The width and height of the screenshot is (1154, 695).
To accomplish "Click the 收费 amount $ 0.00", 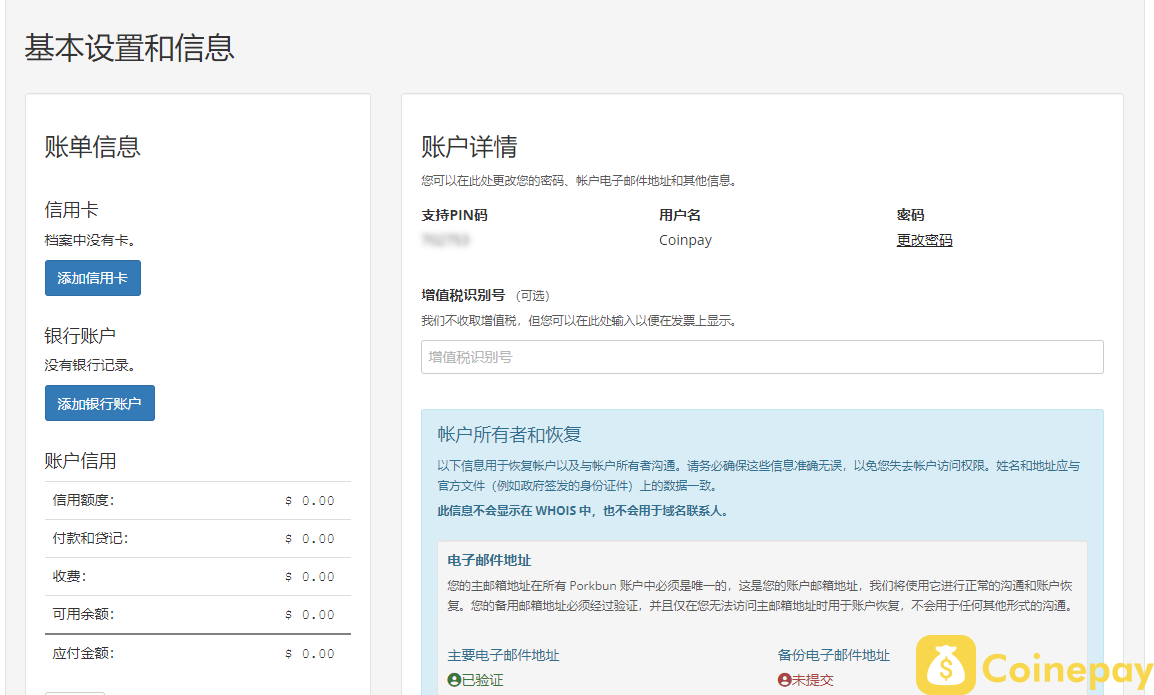I will point(310,577).
